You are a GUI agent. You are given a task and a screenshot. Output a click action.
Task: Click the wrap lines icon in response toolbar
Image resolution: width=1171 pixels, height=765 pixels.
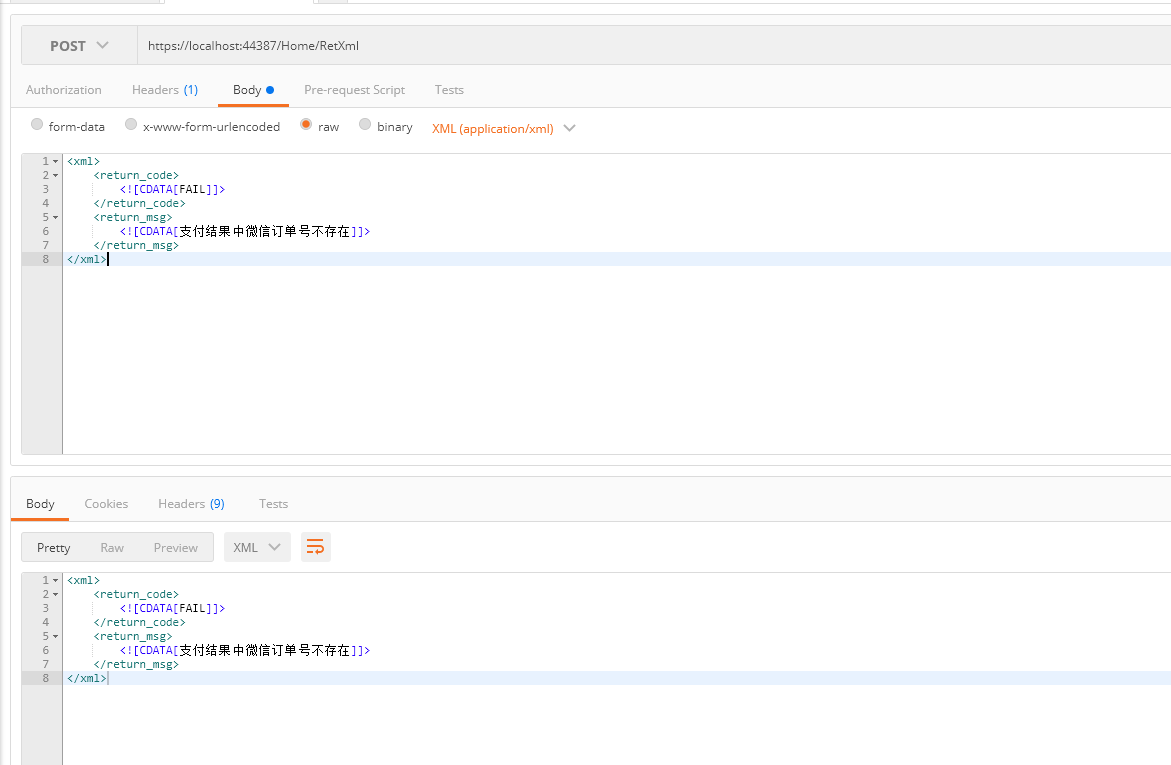[x=315, y=547]
